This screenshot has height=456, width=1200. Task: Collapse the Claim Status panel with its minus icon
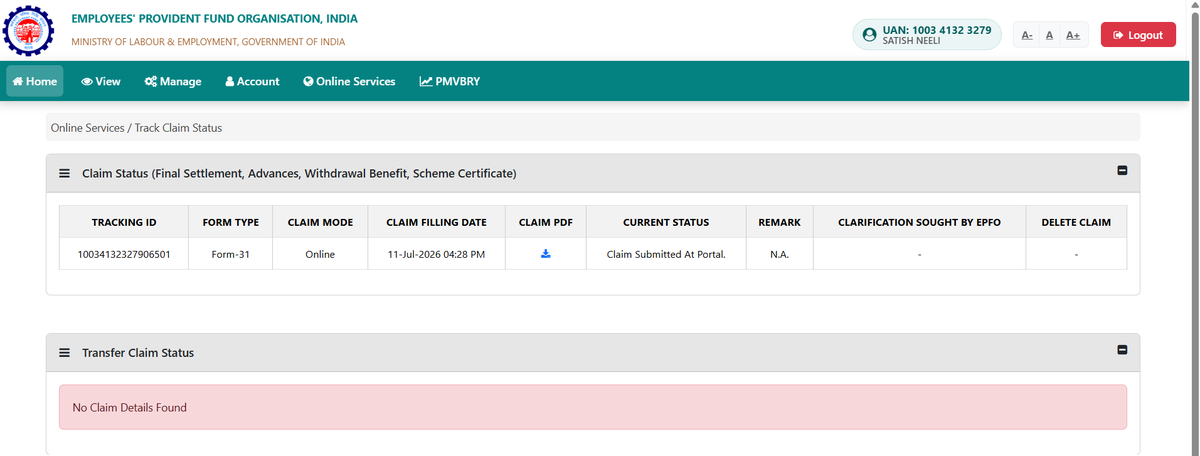(x=1122, y=171)
